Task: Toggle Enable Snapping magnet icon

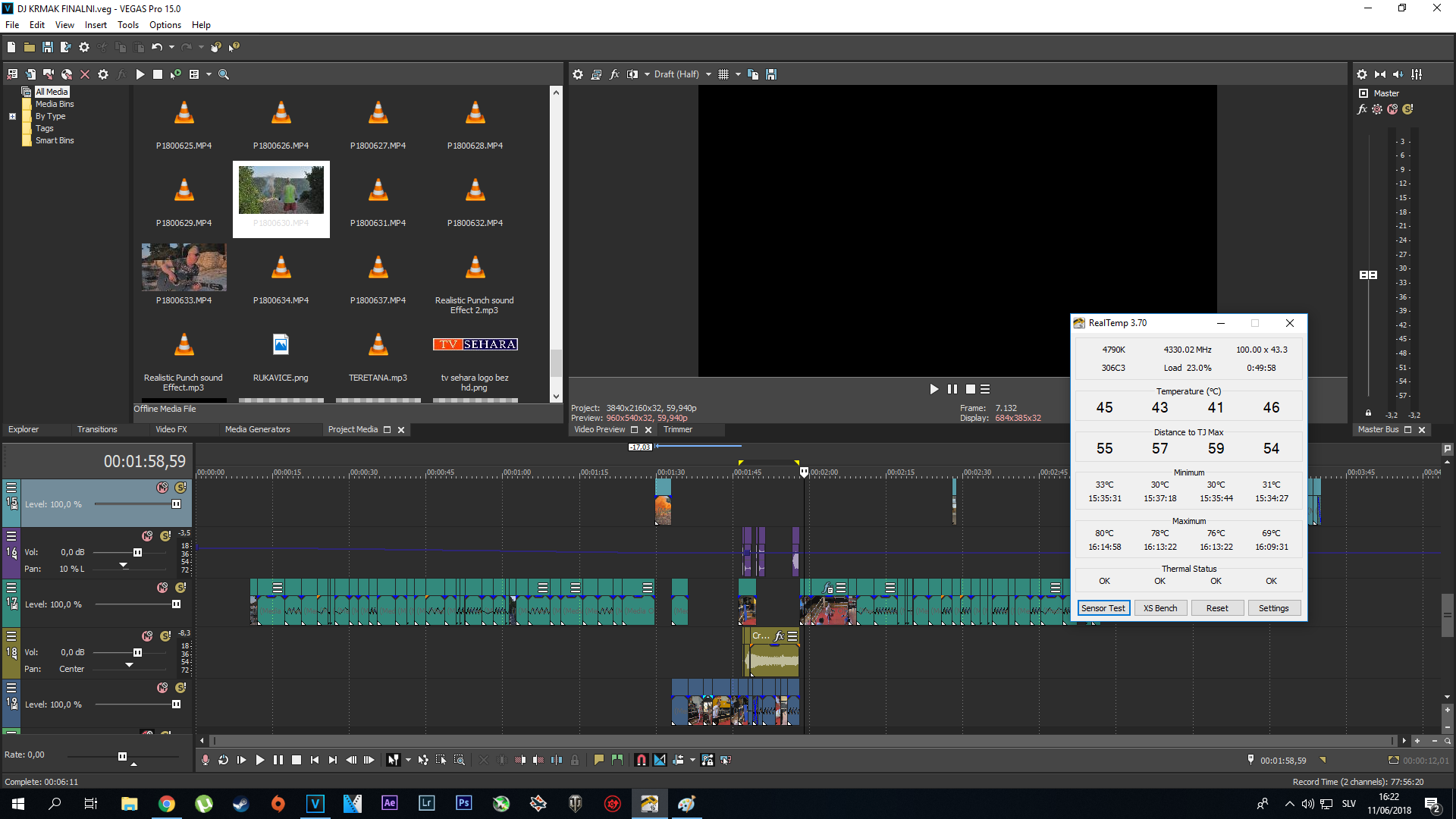Action: point(642,760)
